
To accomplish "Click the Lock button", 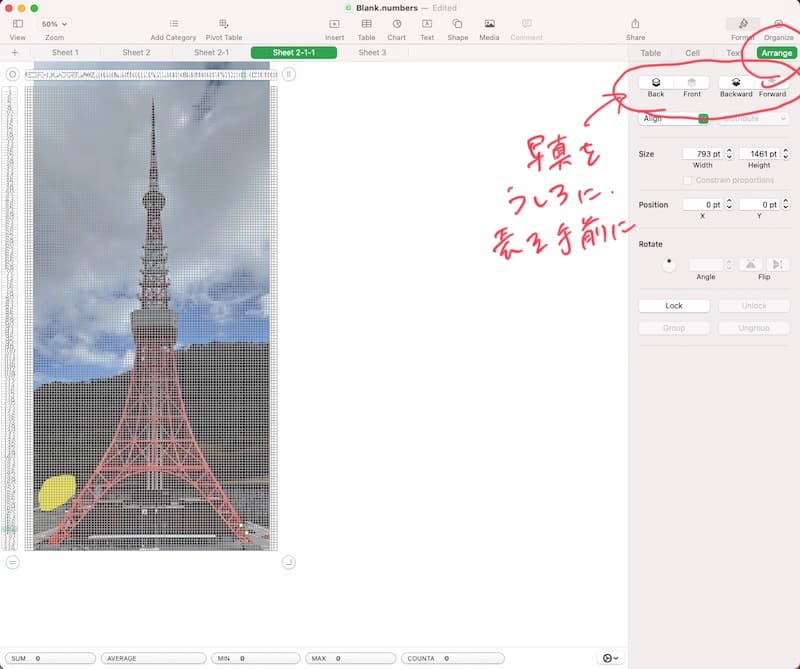I will click(674, 305).
